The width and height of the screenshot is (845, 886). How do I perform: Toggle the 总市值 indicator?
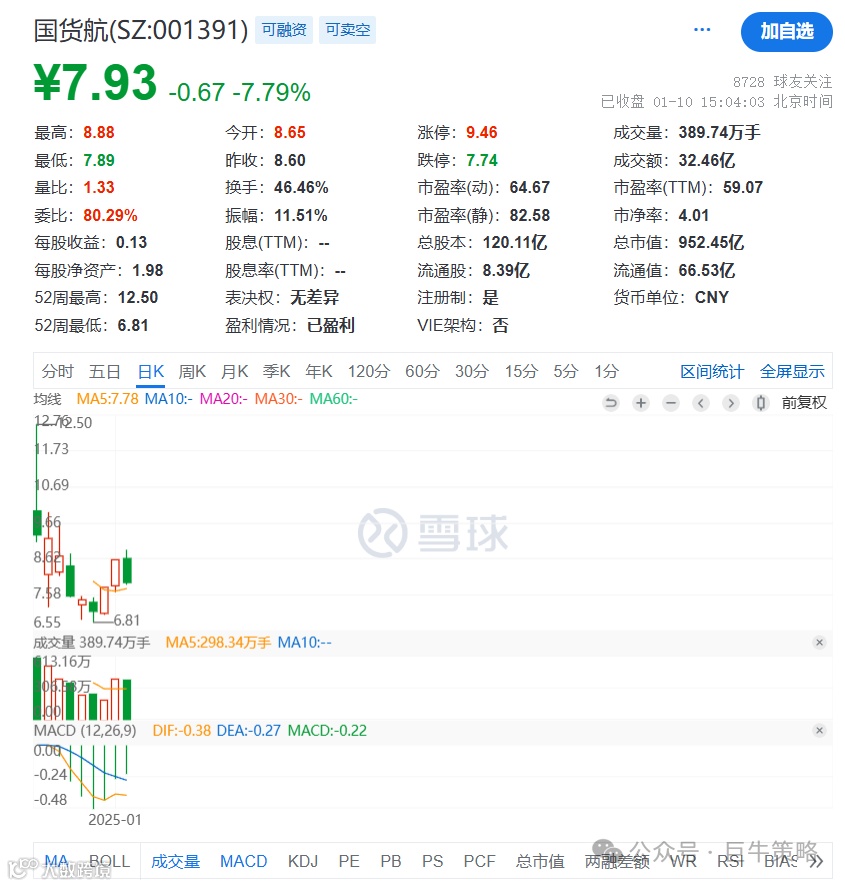(540, 861)
